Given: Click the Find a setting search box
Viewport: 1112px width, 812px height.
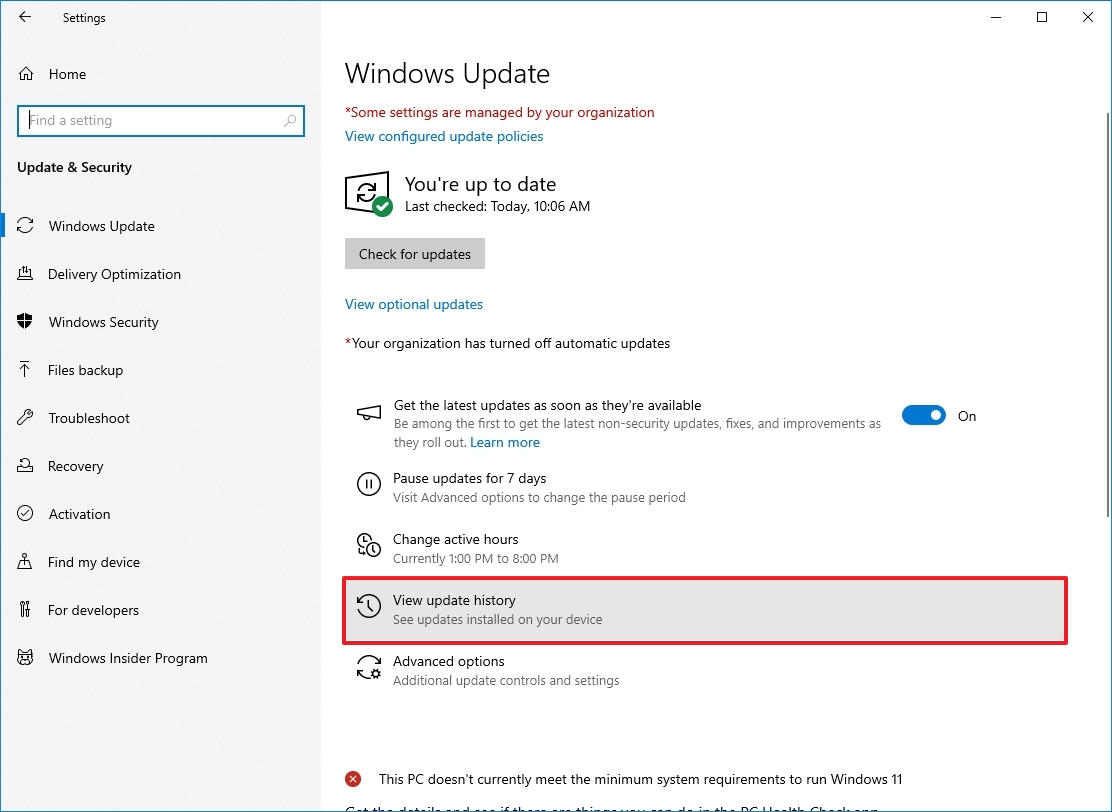Looking at the screenshot, I should click(161, 121).
